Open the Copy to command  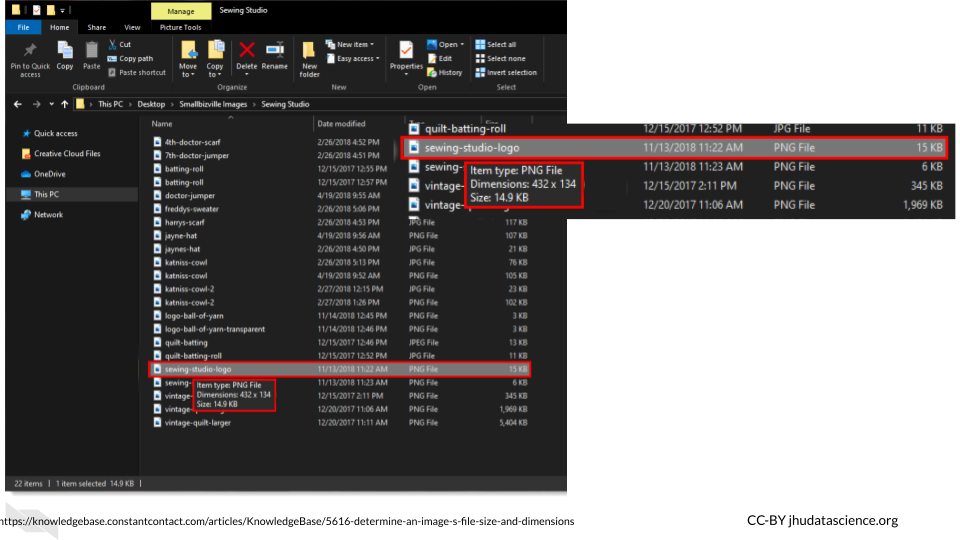pos(215,59)
